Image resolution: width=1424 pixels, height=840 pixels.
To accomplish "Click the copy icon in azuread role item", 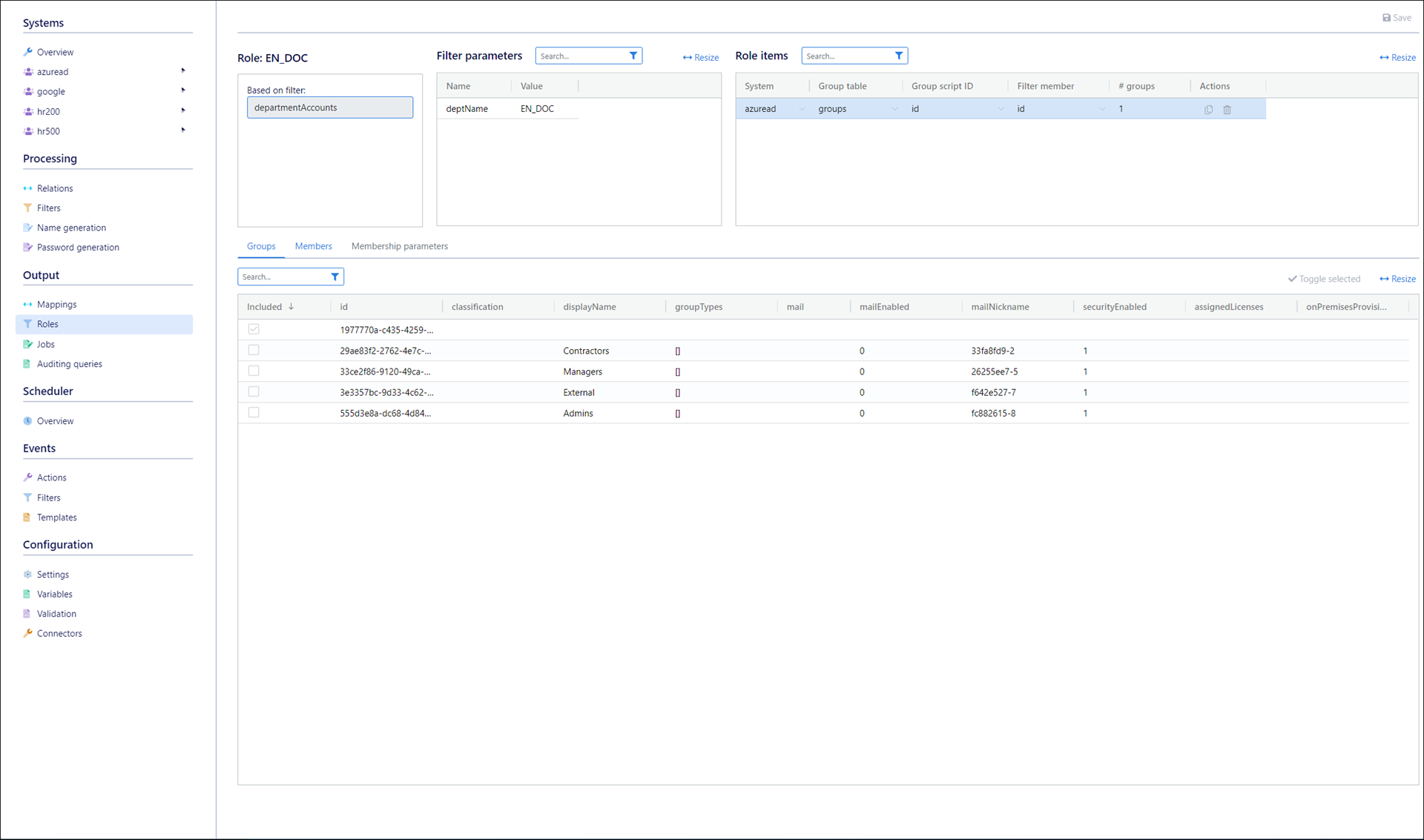I will click(x=1208, y=110).
